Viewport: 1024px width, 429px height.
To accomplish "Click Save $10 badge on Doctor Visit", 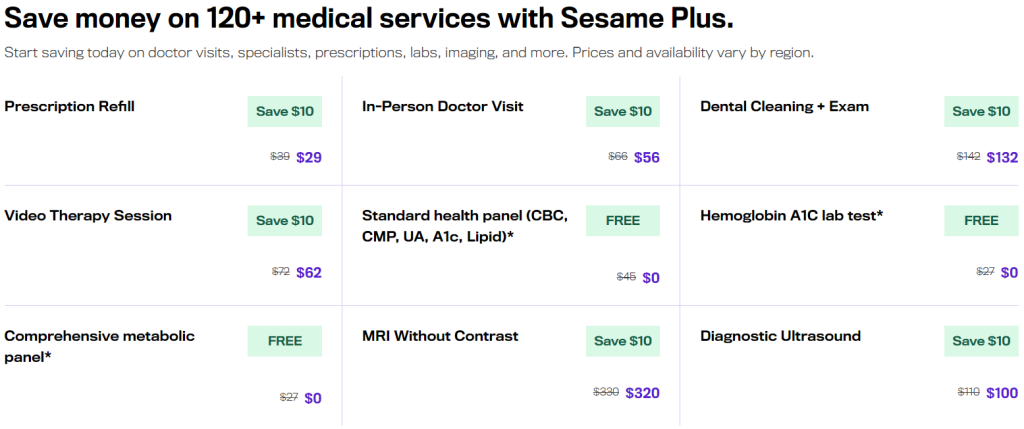I will click(623, 112).
